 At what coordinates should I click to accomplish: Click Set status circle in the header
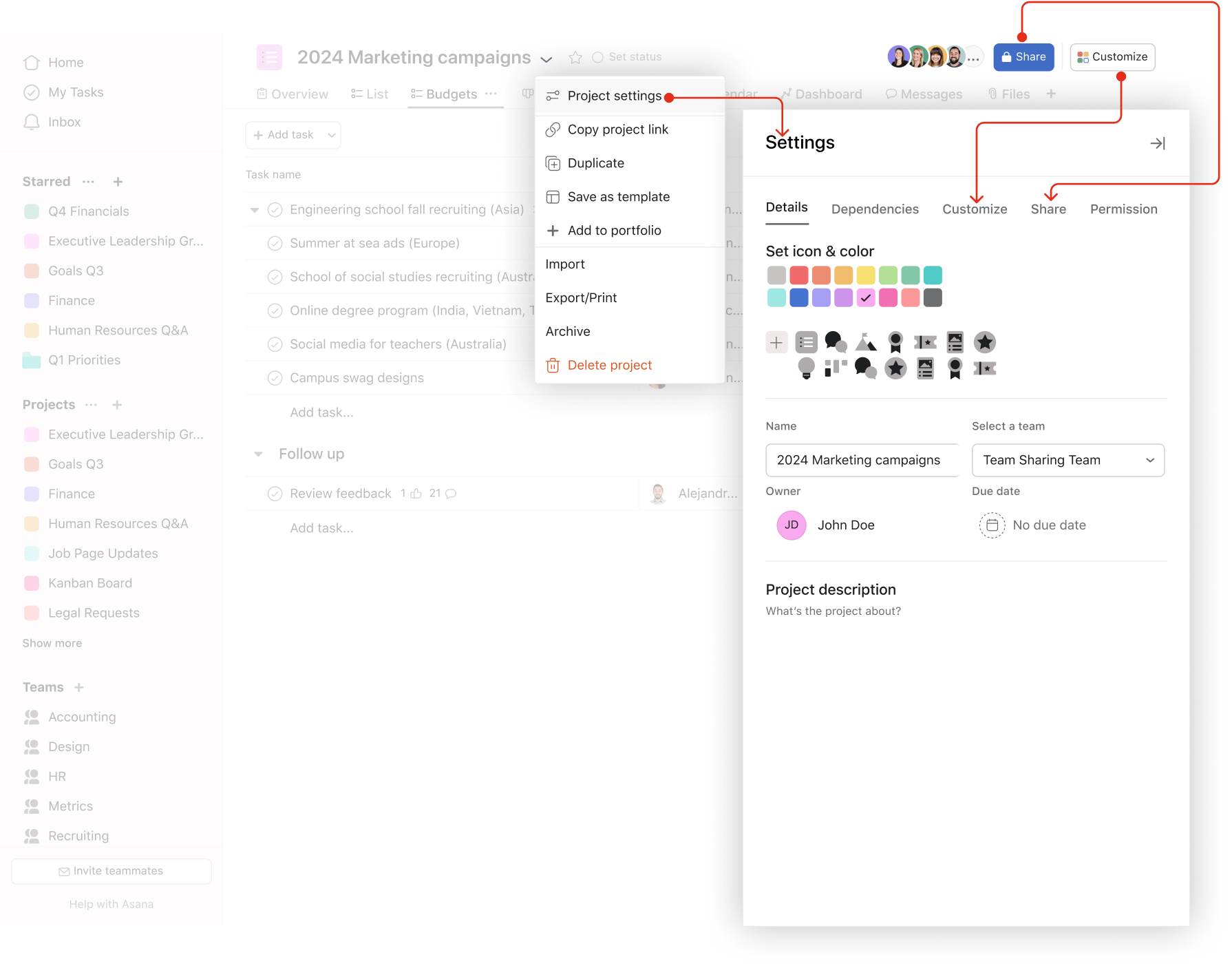click(598, 57)
